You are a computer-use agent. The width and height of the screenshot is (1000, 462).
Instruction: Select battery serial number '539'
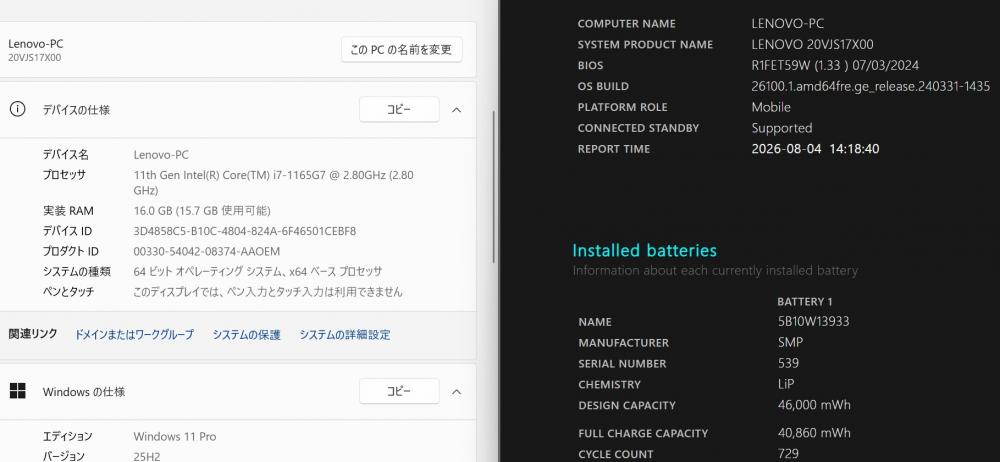pyautogui.click(x=788, y=363)
